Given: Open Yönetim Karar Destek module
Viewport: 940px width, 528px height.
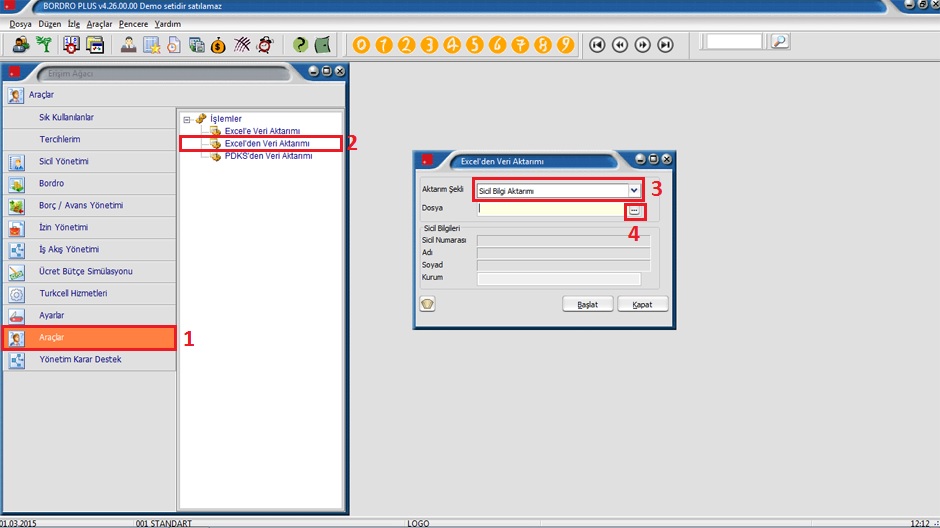Looking at the screenshot, I should click(x=89, y=360).
